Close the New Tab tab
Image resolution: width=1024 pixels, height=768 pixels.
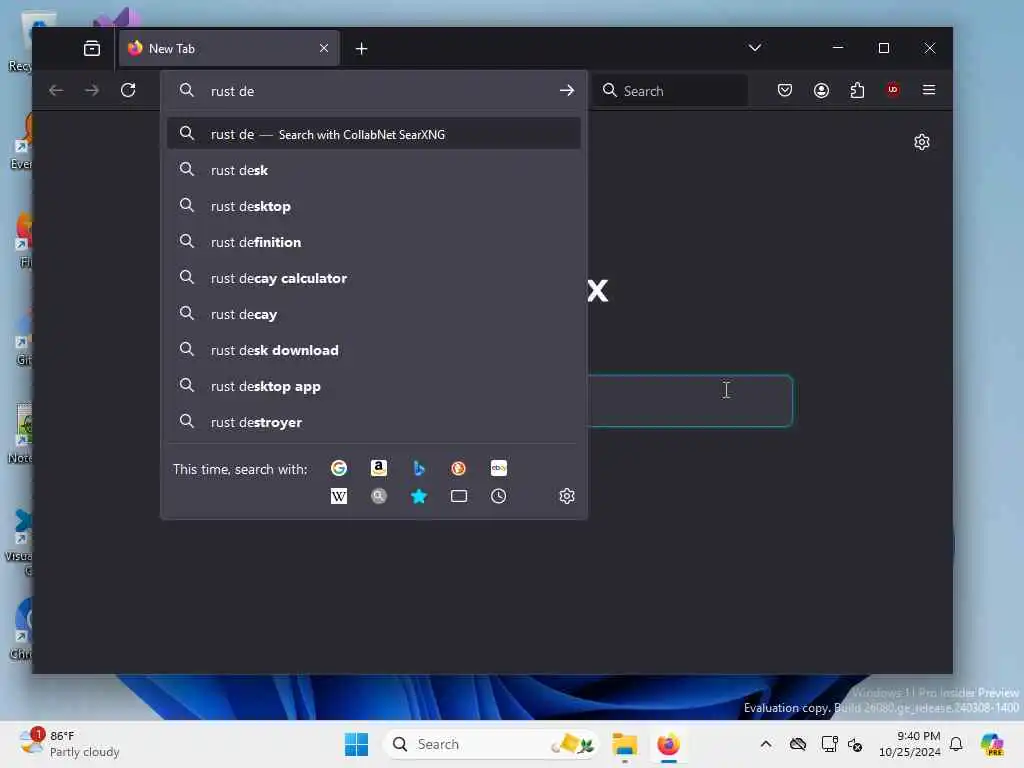coord(324,48)
